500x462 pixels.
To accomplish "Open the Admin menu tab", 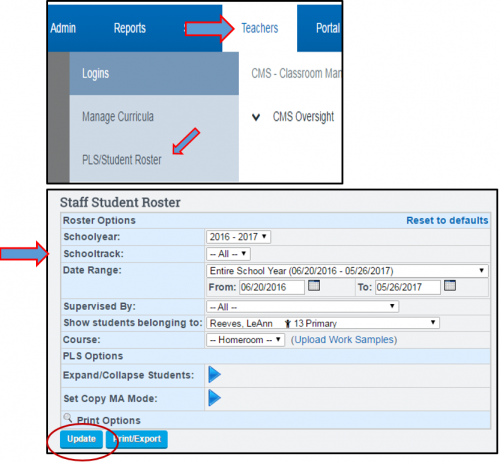I will [x=63, y=28].
